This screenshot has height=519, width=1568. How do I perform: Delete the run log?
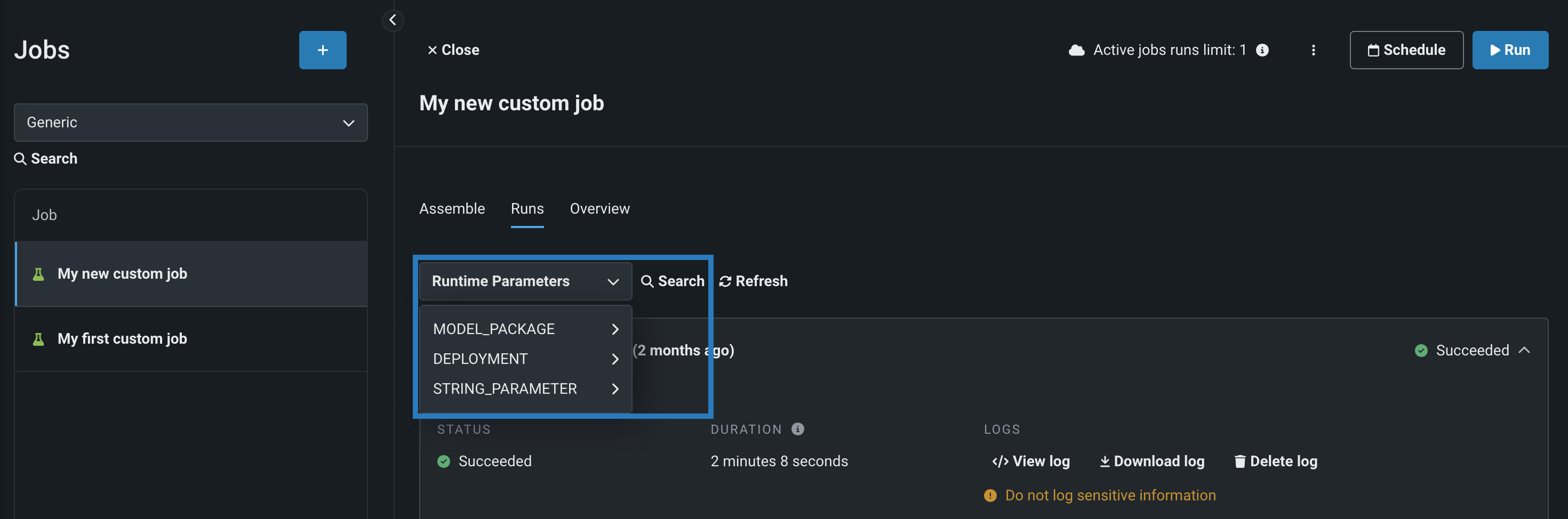[1275, 461]
